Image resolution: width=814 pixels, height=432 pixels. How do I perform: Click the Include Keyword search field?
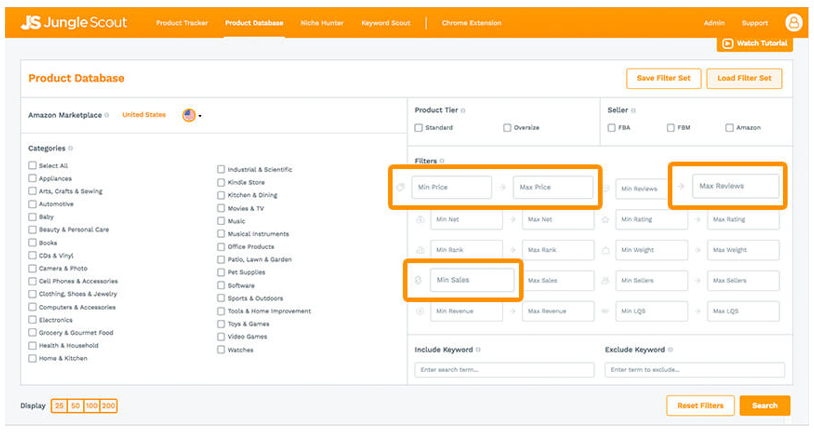504,370
